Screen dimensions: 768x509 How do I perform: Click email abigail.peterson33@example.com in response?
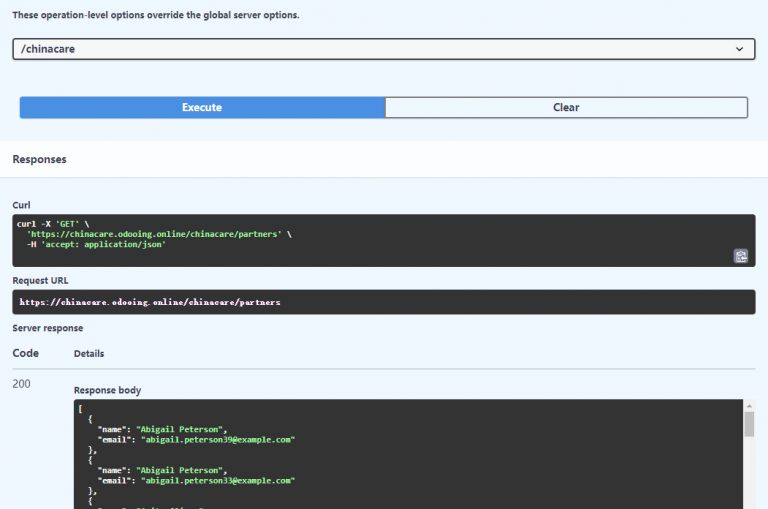[x=218, y=480]
